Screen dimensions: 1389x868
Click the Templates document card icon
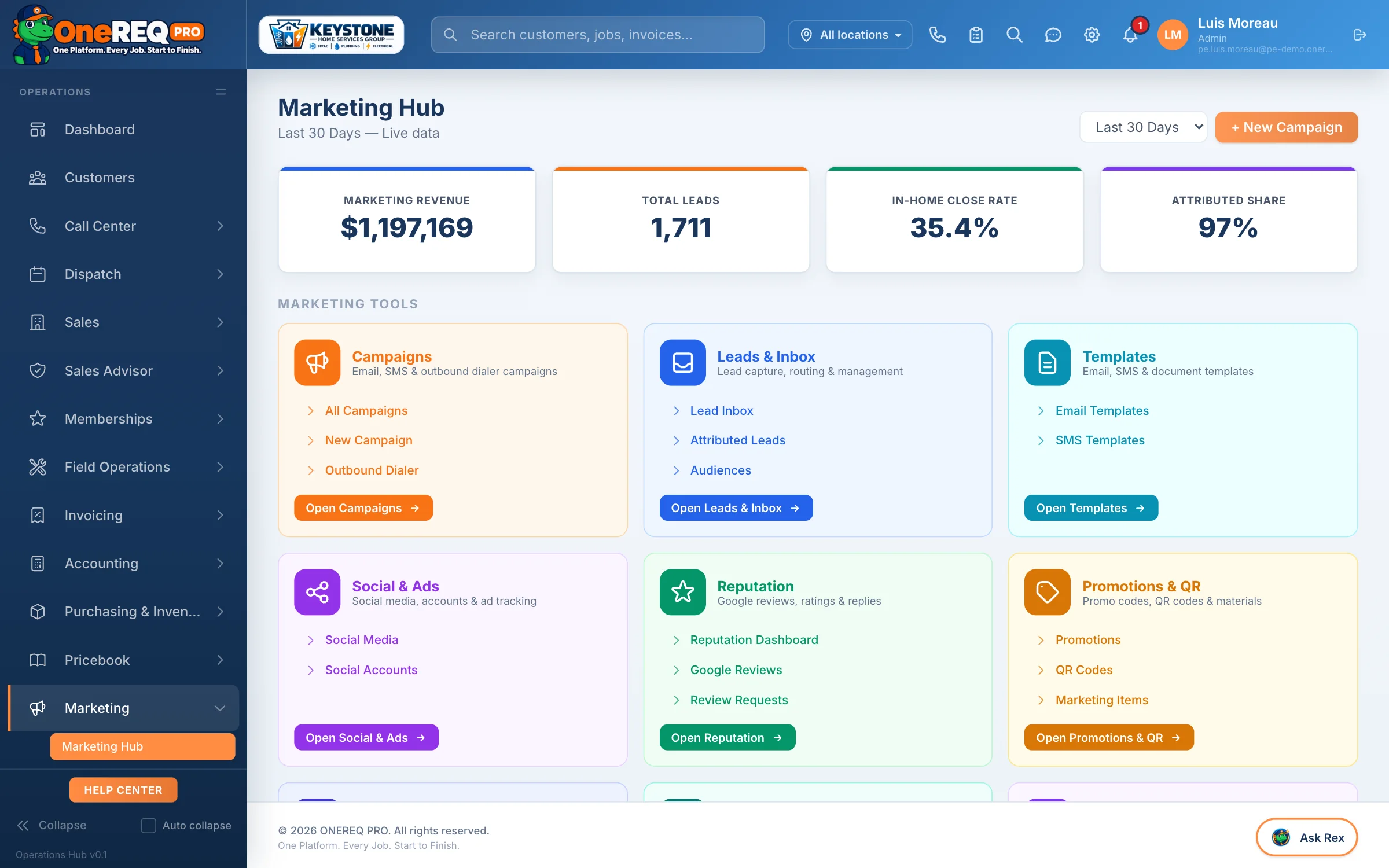point(1048,362)
